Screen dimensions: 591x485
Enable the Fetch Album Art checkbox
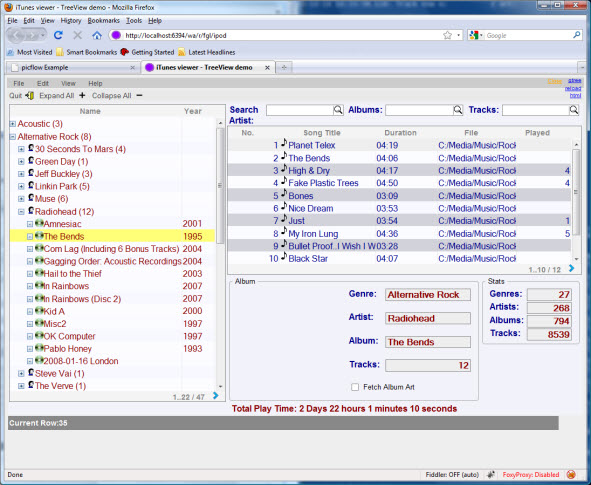[355, 387]
